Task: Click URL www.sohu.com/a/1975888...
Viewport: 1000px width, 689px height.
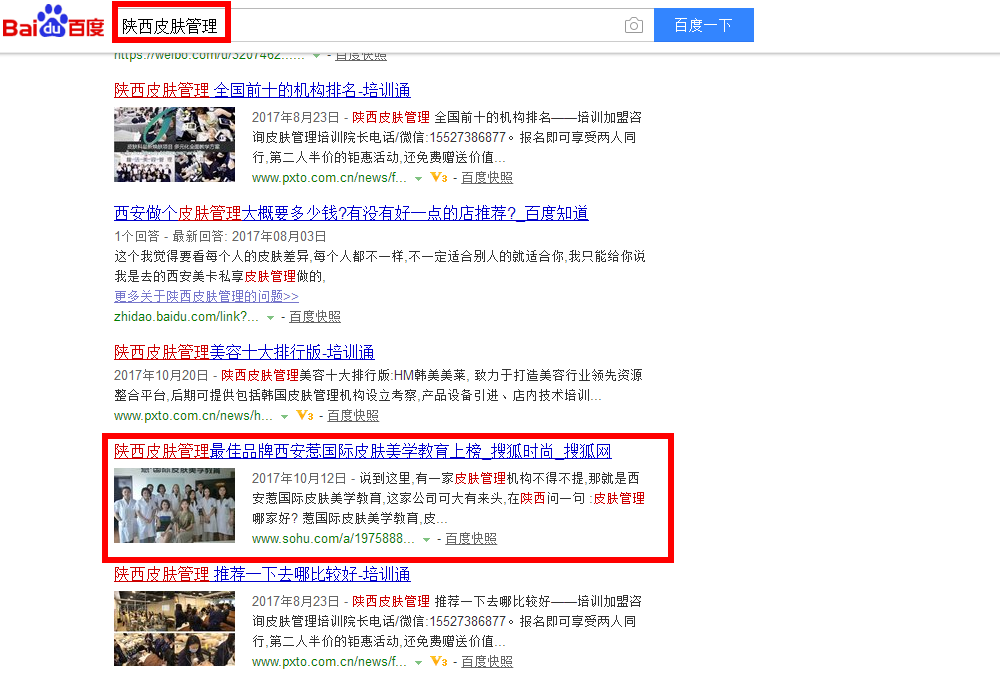Action: (333, 538)
